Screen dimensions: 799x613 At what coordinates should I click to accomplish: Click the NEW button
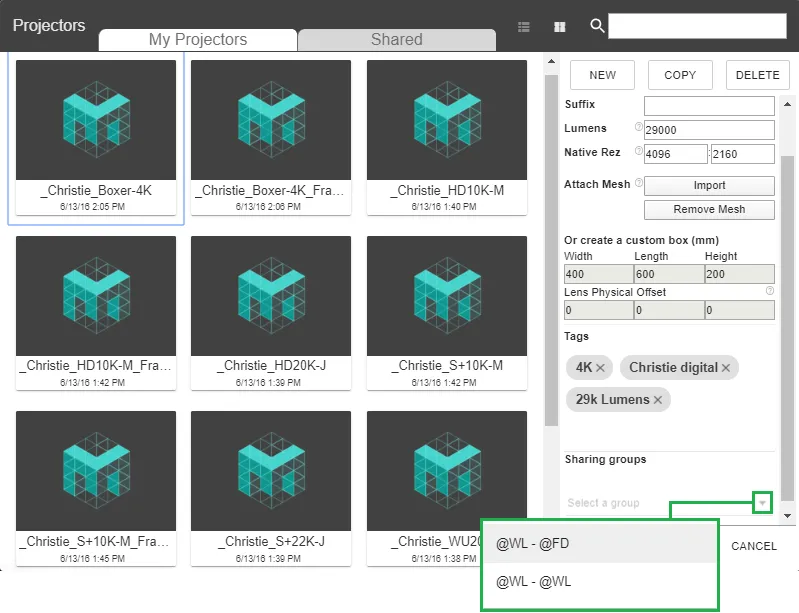click(x=602, y=75)
